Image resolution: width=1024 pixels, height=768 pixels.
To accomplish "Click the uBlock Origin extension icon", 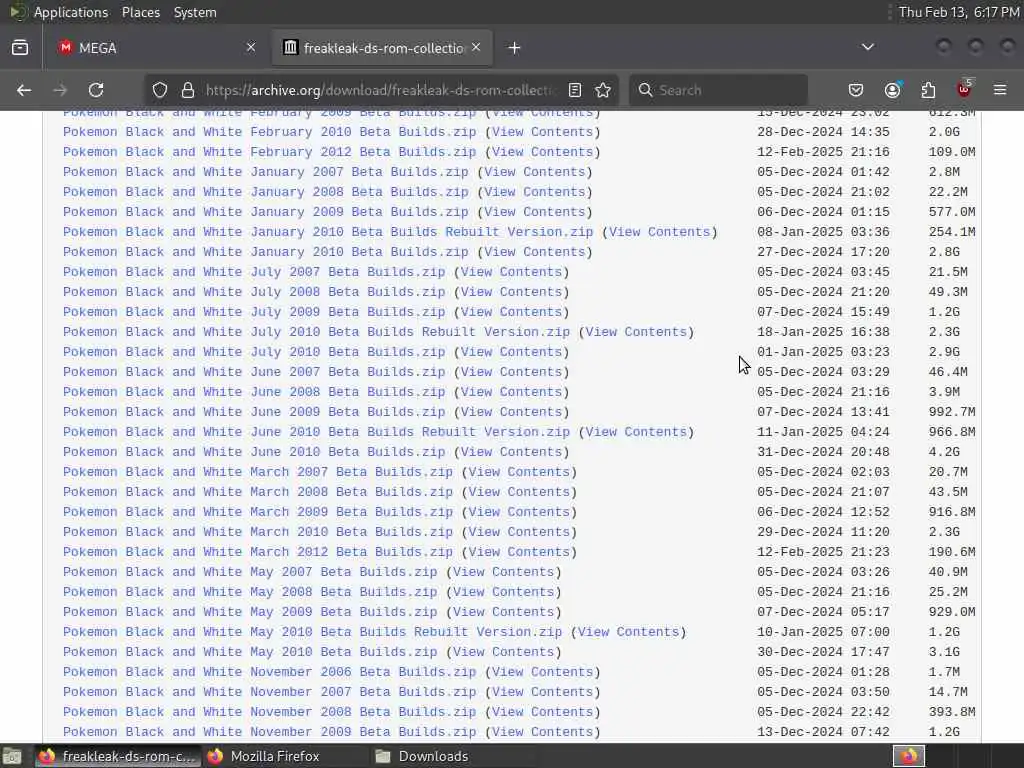I will [x=965, y=89].
